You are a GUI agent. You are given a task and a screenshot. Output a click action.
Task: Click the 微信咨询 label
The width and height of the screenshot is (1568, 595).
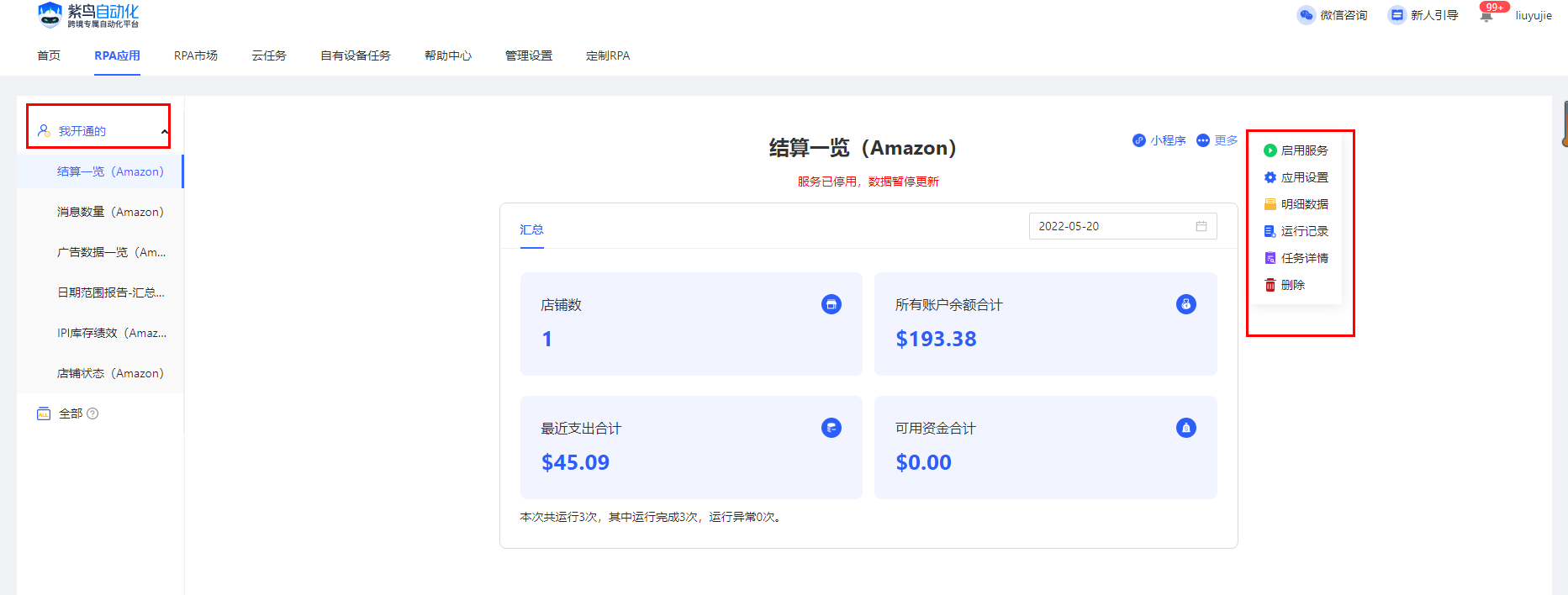tap(1344, 15)
